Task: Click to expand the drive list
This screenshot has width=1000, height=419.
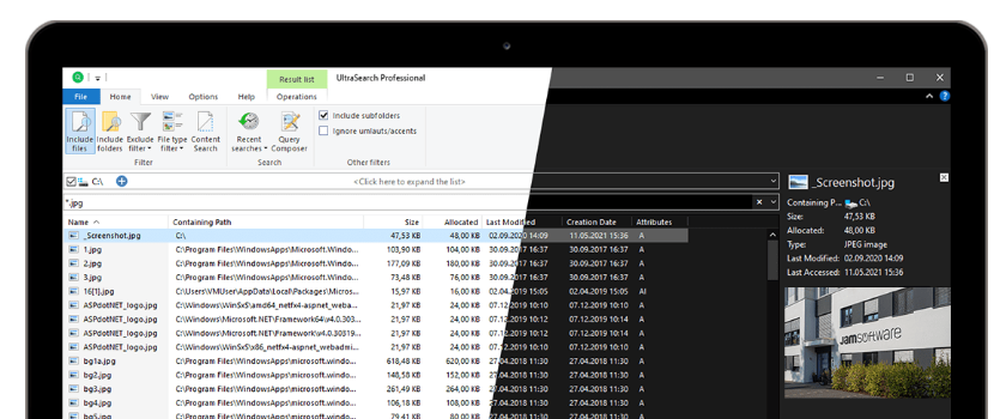Action: point(409,182)
